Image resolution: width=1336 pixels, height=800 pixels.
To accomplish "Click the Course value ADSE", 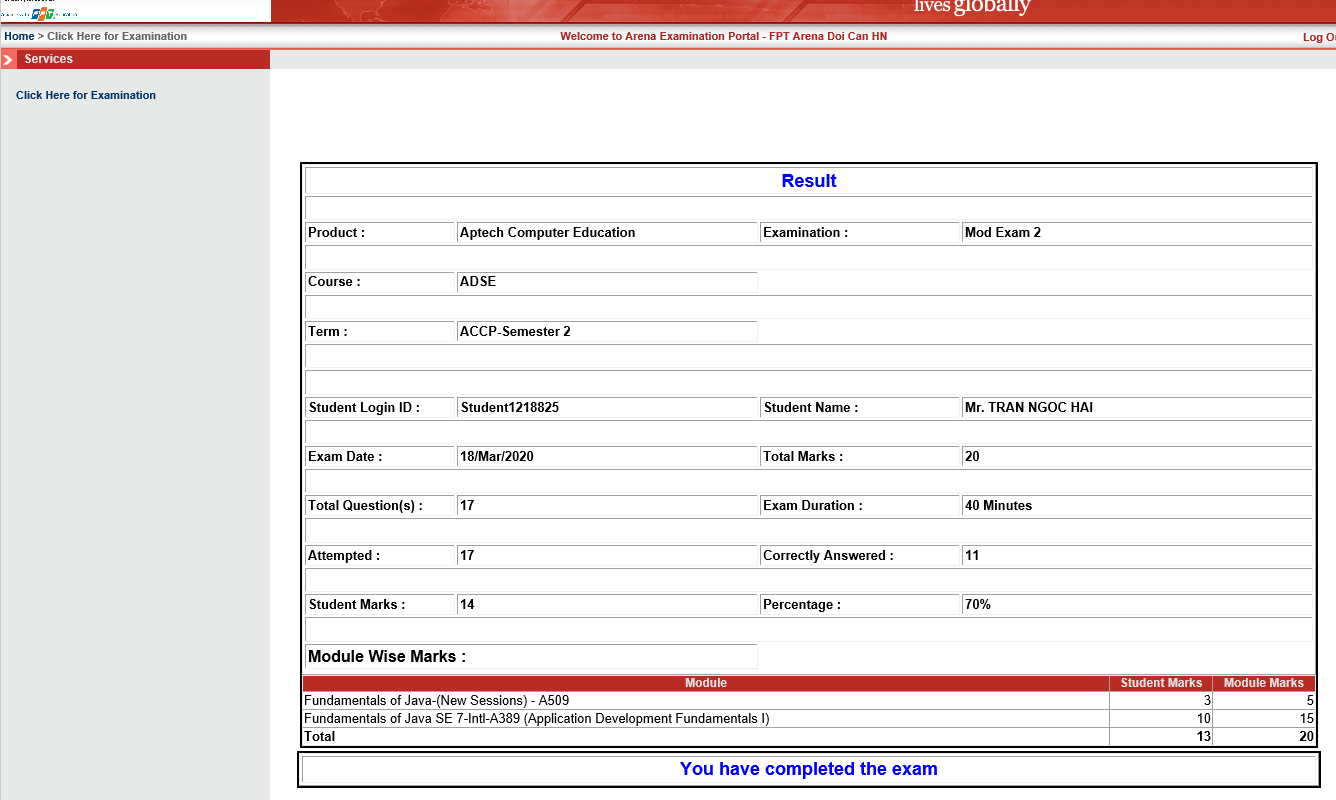I will 478,281.
